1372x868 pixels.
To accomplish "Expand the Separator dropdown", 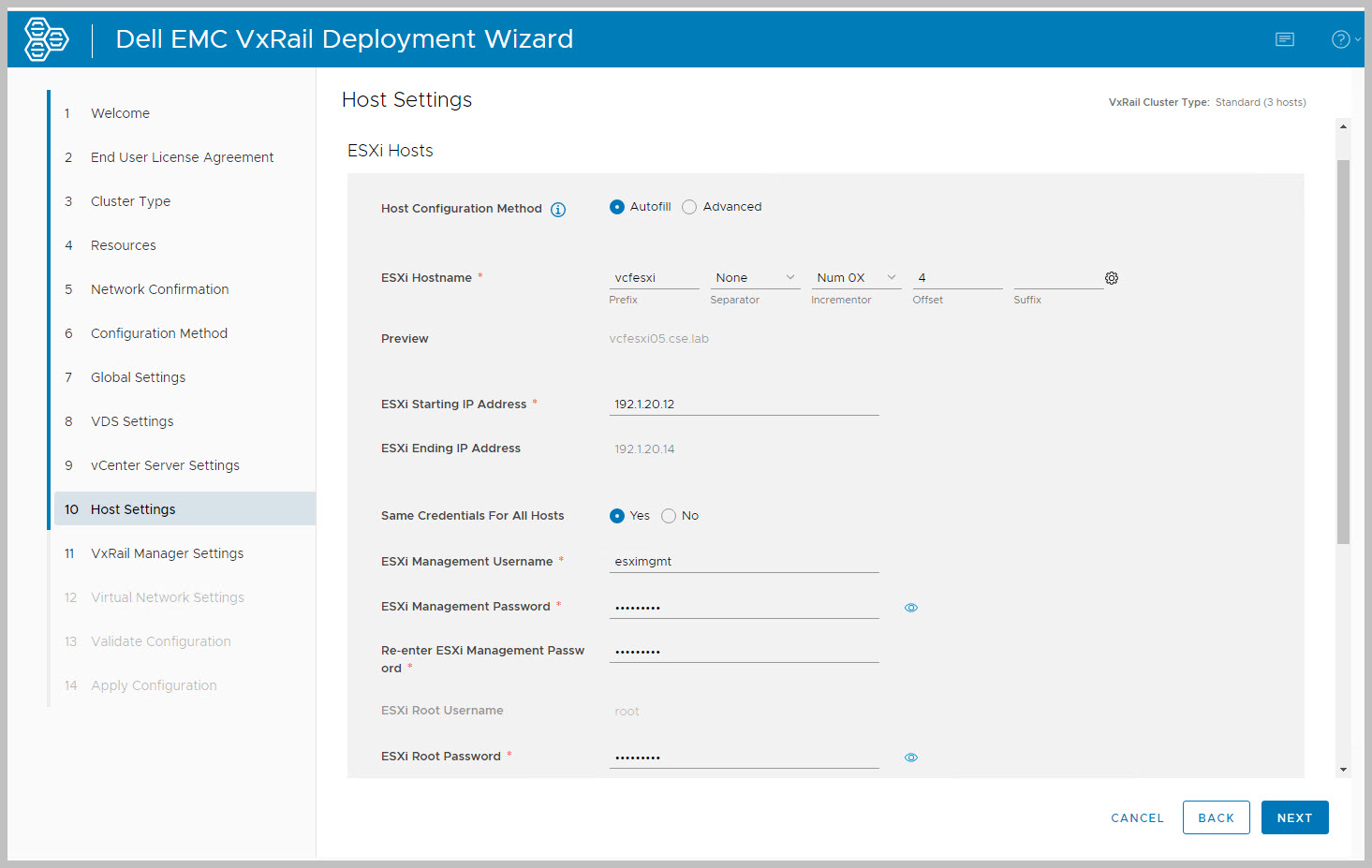I will click(x=754, y=278).
